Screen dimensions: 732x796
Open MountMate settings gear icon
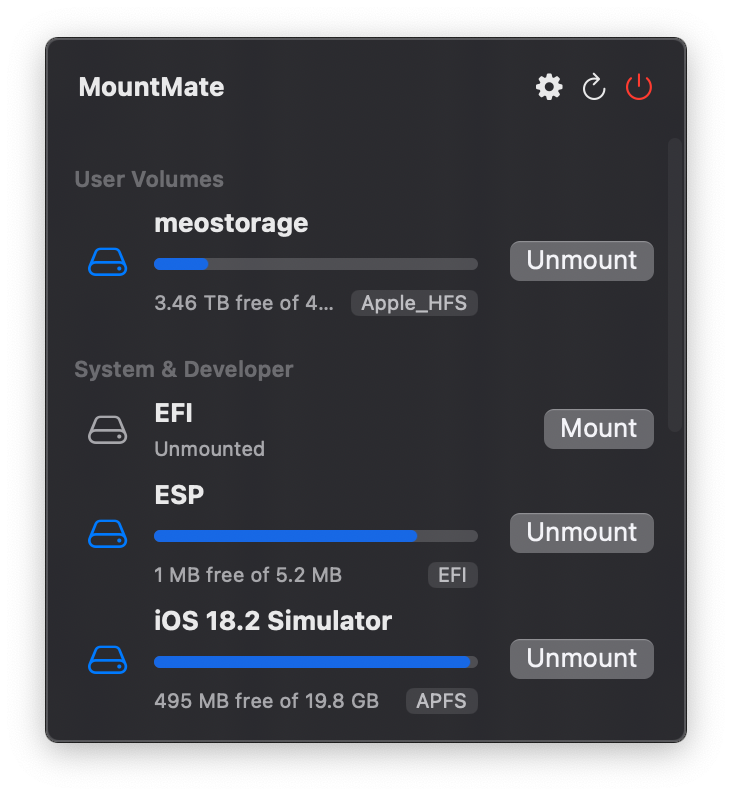click(x=549, y=87)
